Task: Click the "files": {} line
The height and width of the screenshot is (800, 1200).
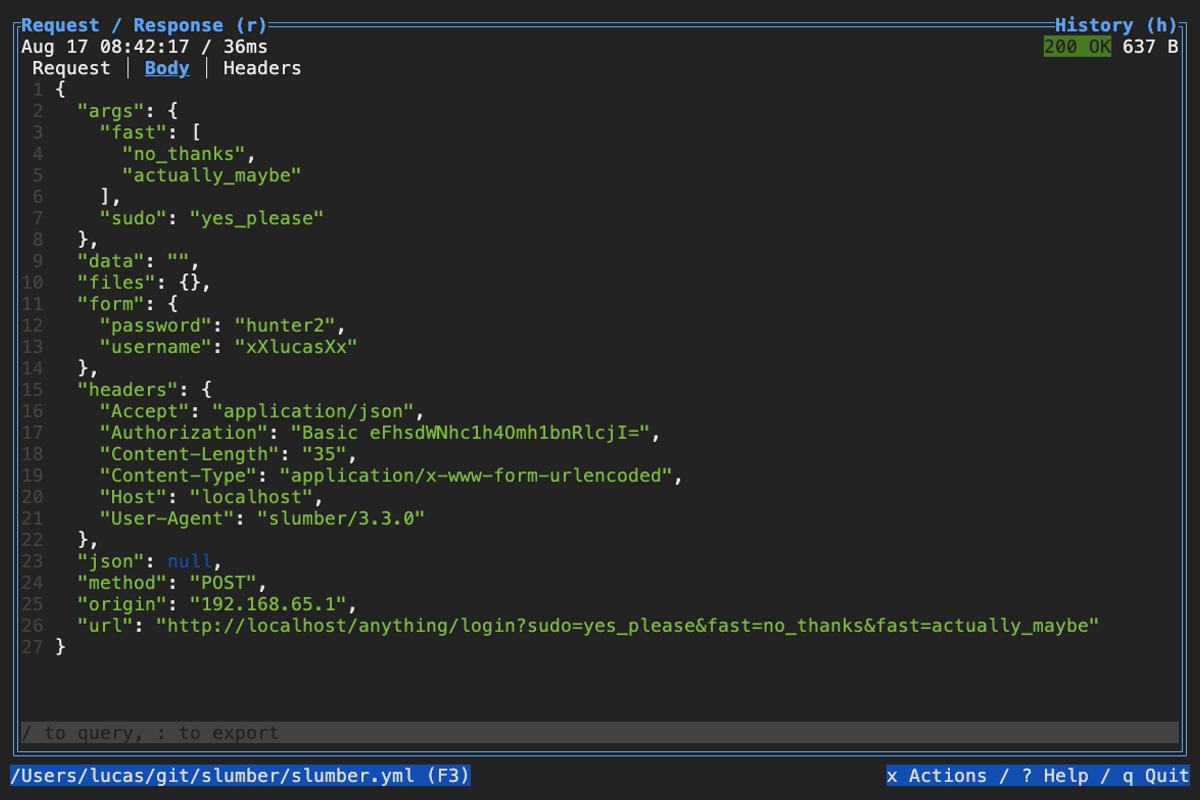Action: [144, 282]
